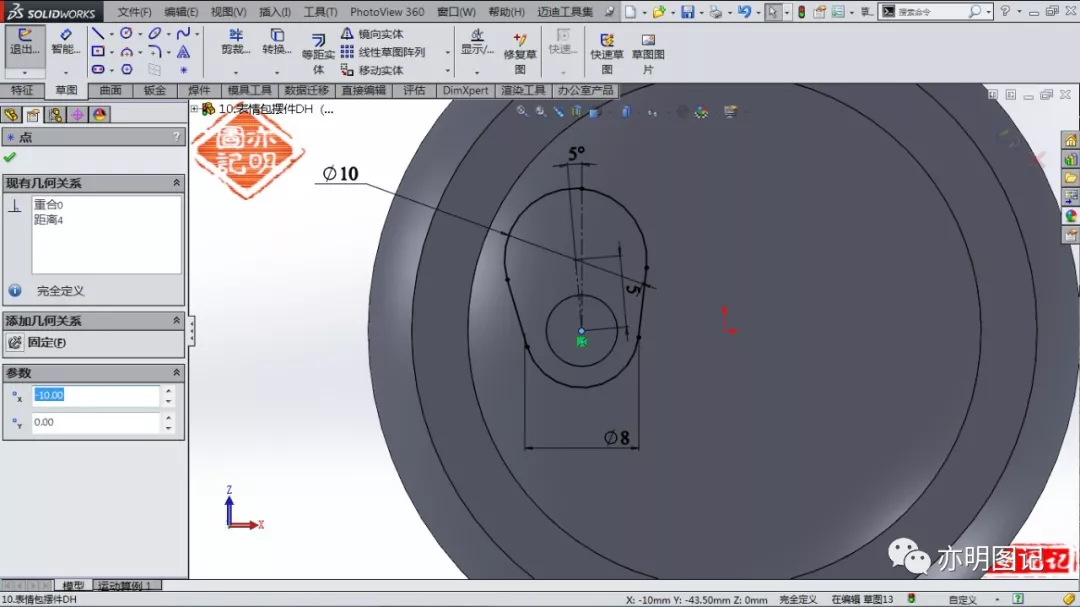
Task: Open the dropdown under Exit Sketch button
Action: coord(25,72)
